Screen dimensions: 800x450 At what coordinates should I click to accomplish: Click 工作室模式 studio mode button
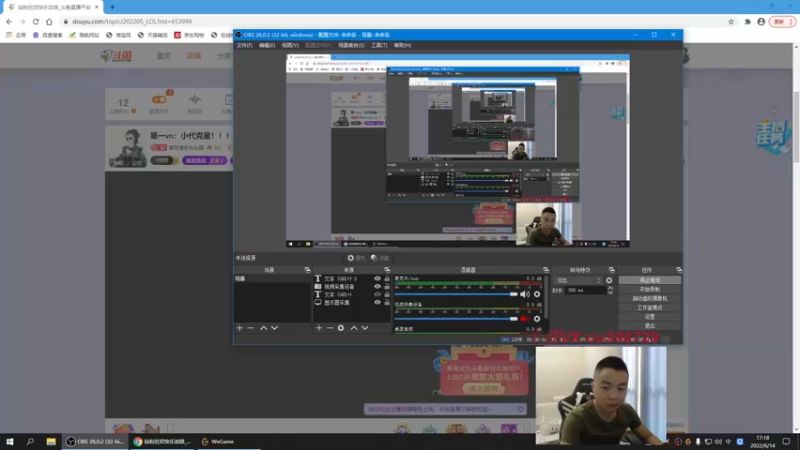click(649, 308)
